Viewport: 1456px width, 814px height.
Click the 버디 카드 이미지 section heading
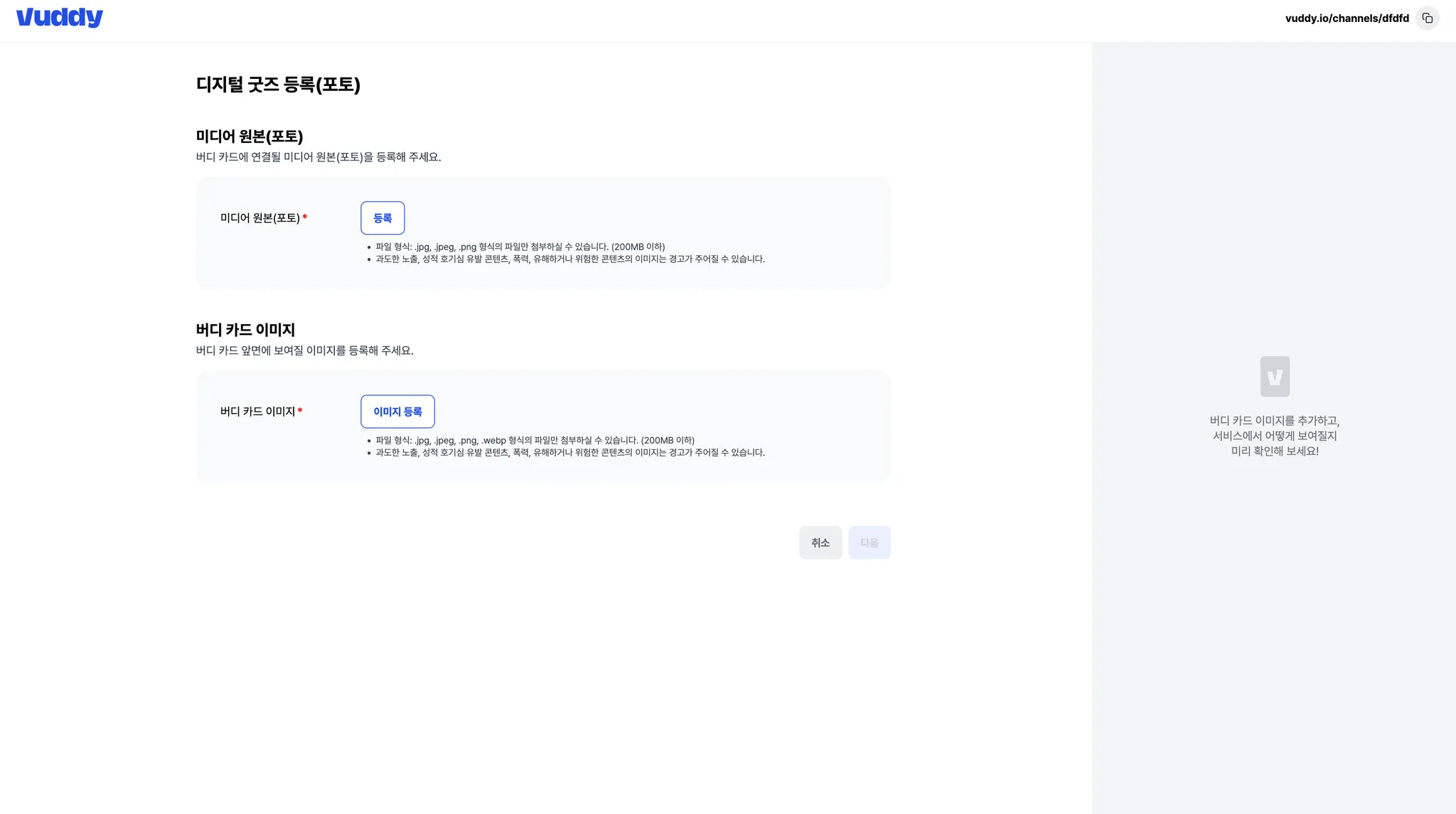coord(245,330)
